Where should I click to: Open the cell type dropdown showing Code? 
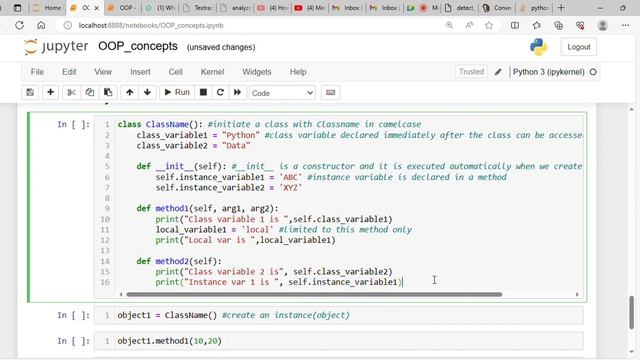click(x=282, y=93)
